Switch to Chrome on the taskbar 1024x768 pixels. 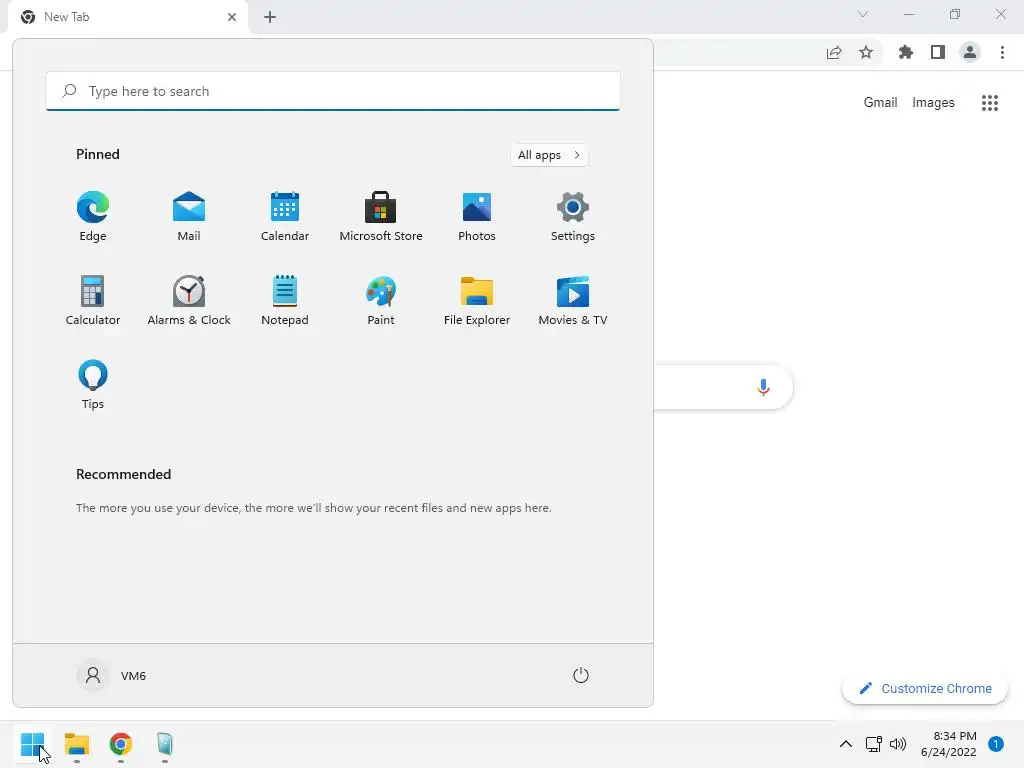(x=120, y=744)
